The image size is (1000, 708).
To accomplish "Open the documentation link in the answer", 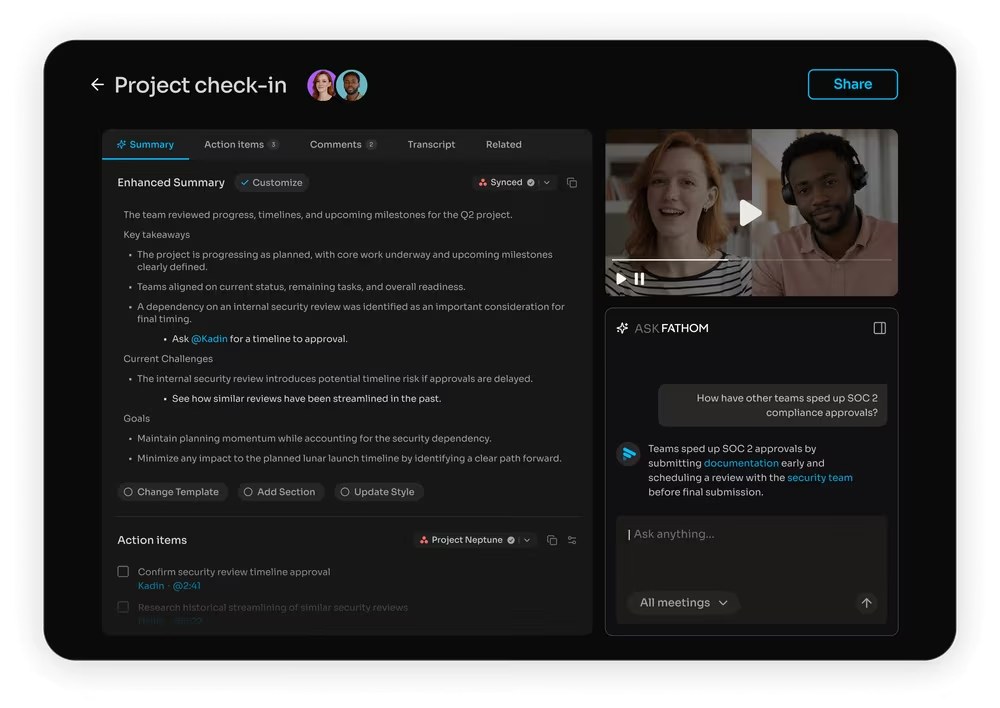I will pyautogui.click(x=741, y=463).
